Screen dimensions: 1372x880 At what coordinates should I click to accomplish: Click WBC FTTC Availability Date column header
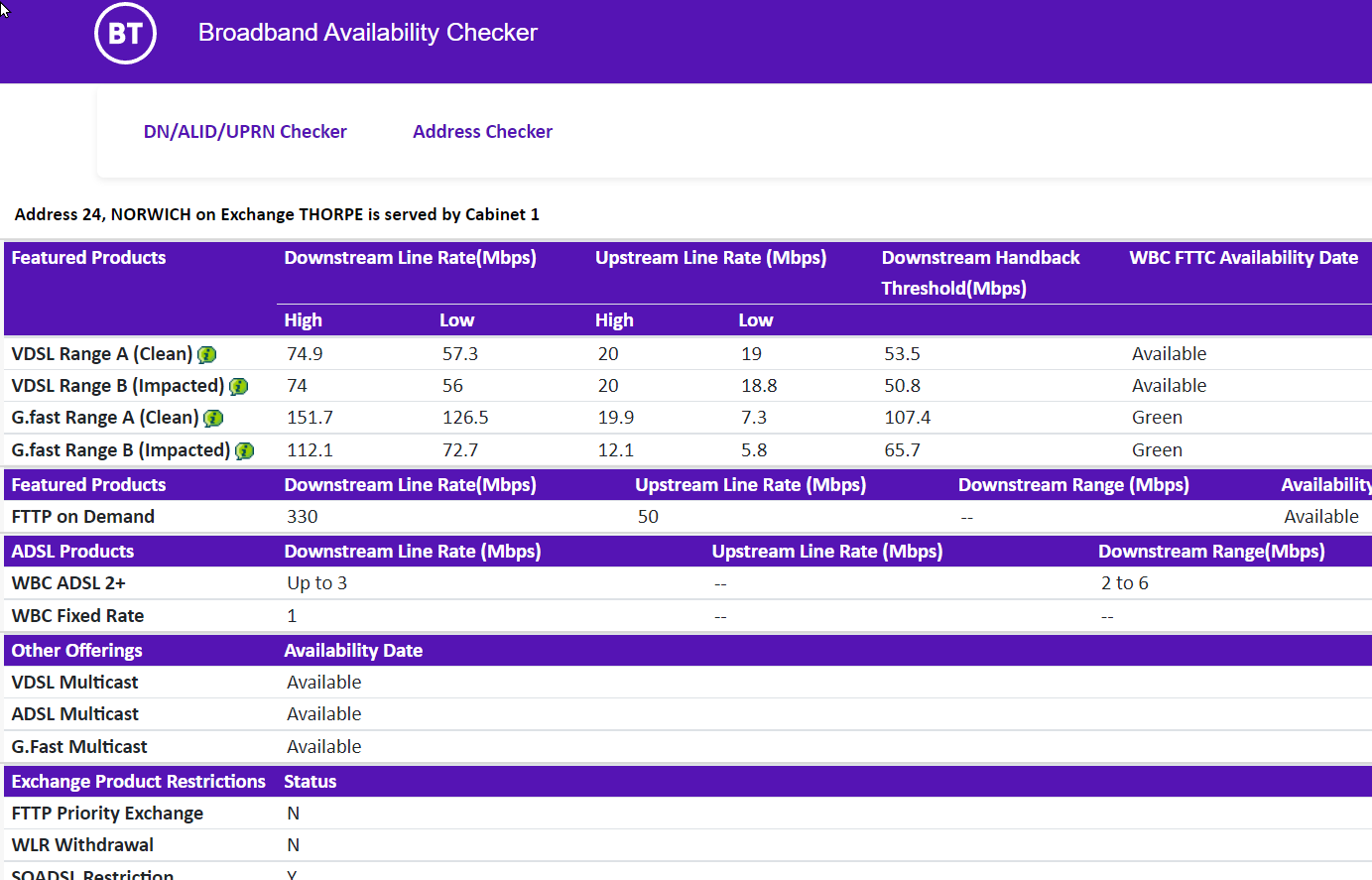click(x=1243, y=258)
